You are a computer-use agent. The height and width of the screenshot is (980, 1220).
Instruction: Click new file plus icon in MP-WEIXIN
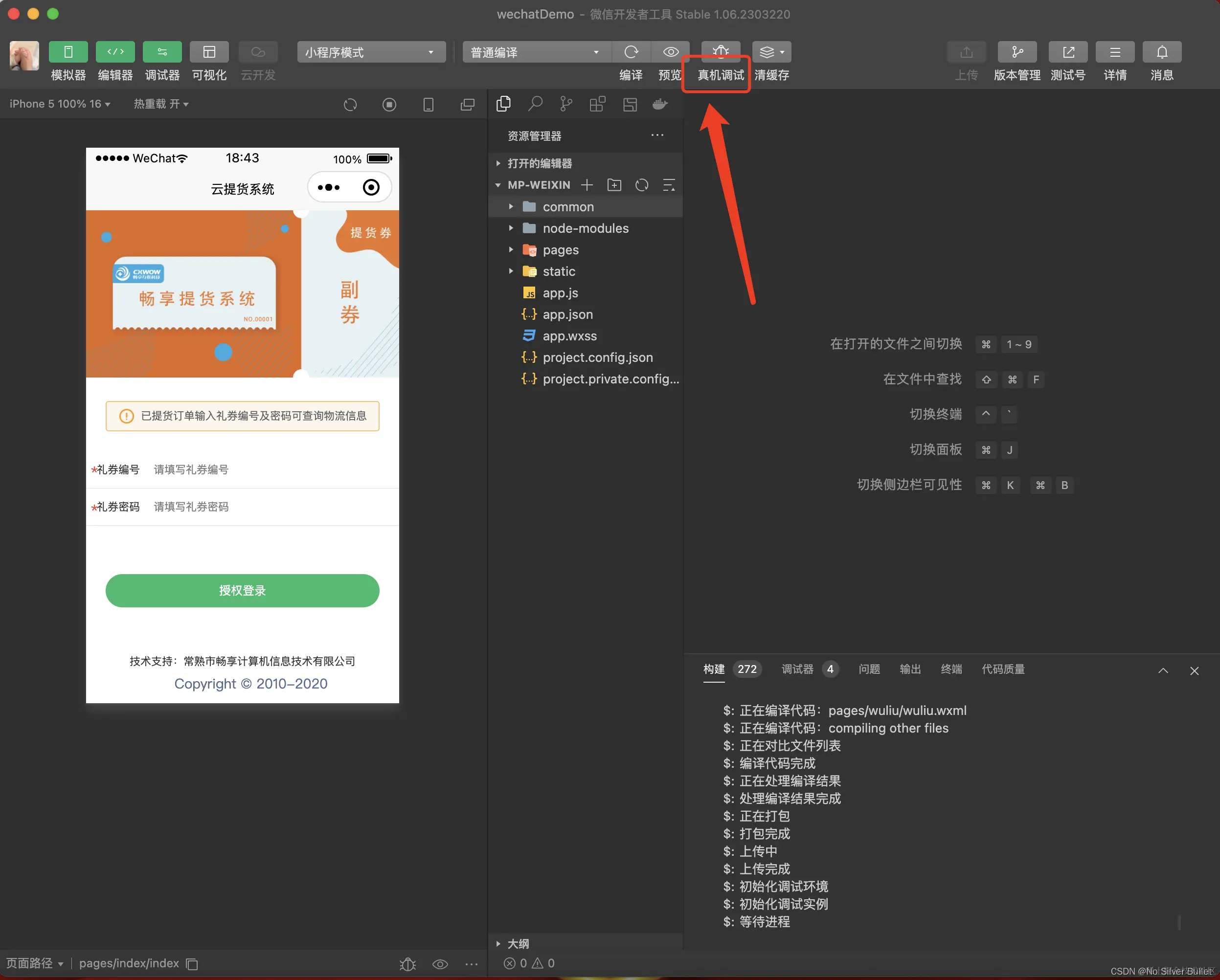[x=587, y=185]
